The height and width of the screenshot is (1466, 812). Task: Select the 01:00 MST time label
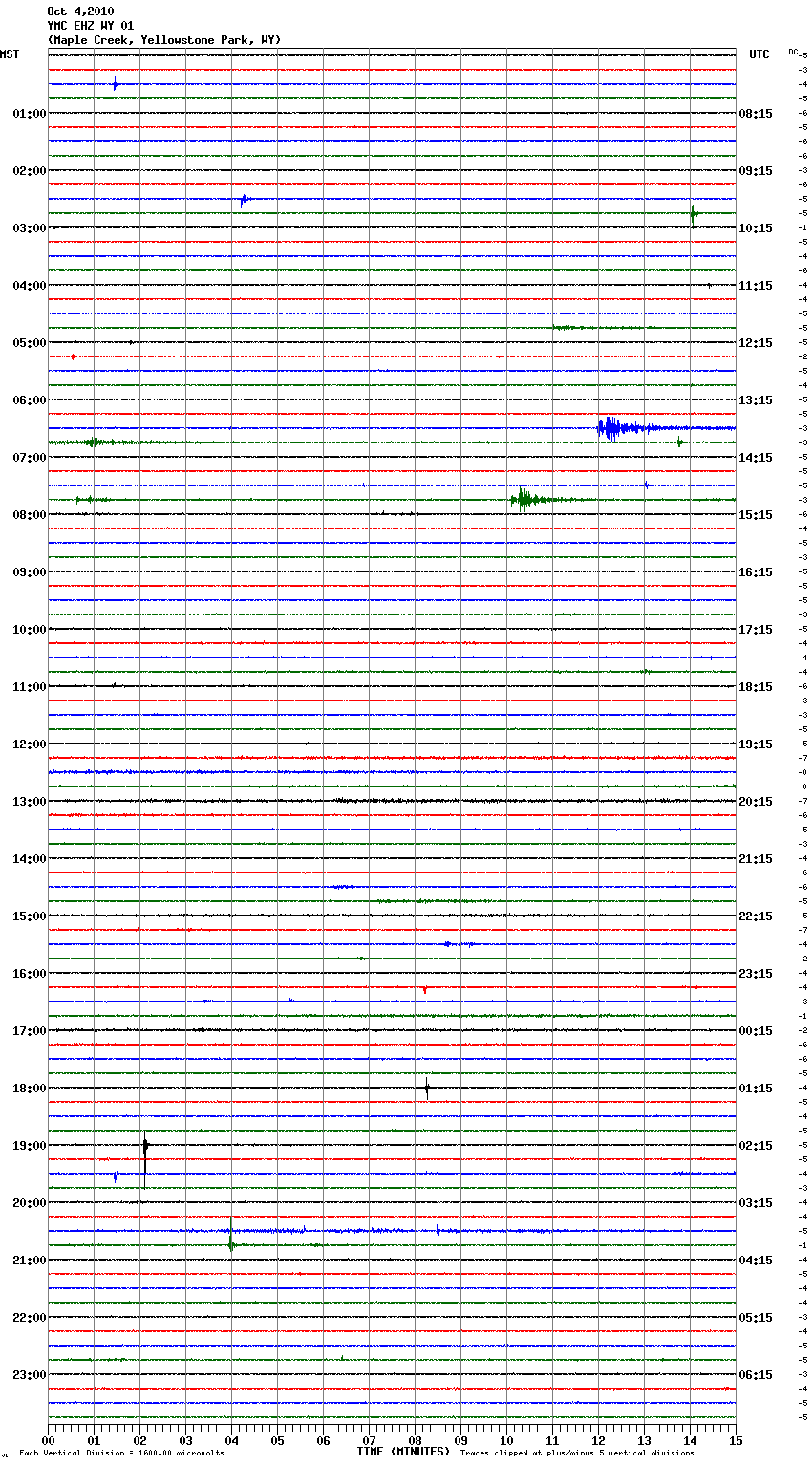(x=30, y=114)
